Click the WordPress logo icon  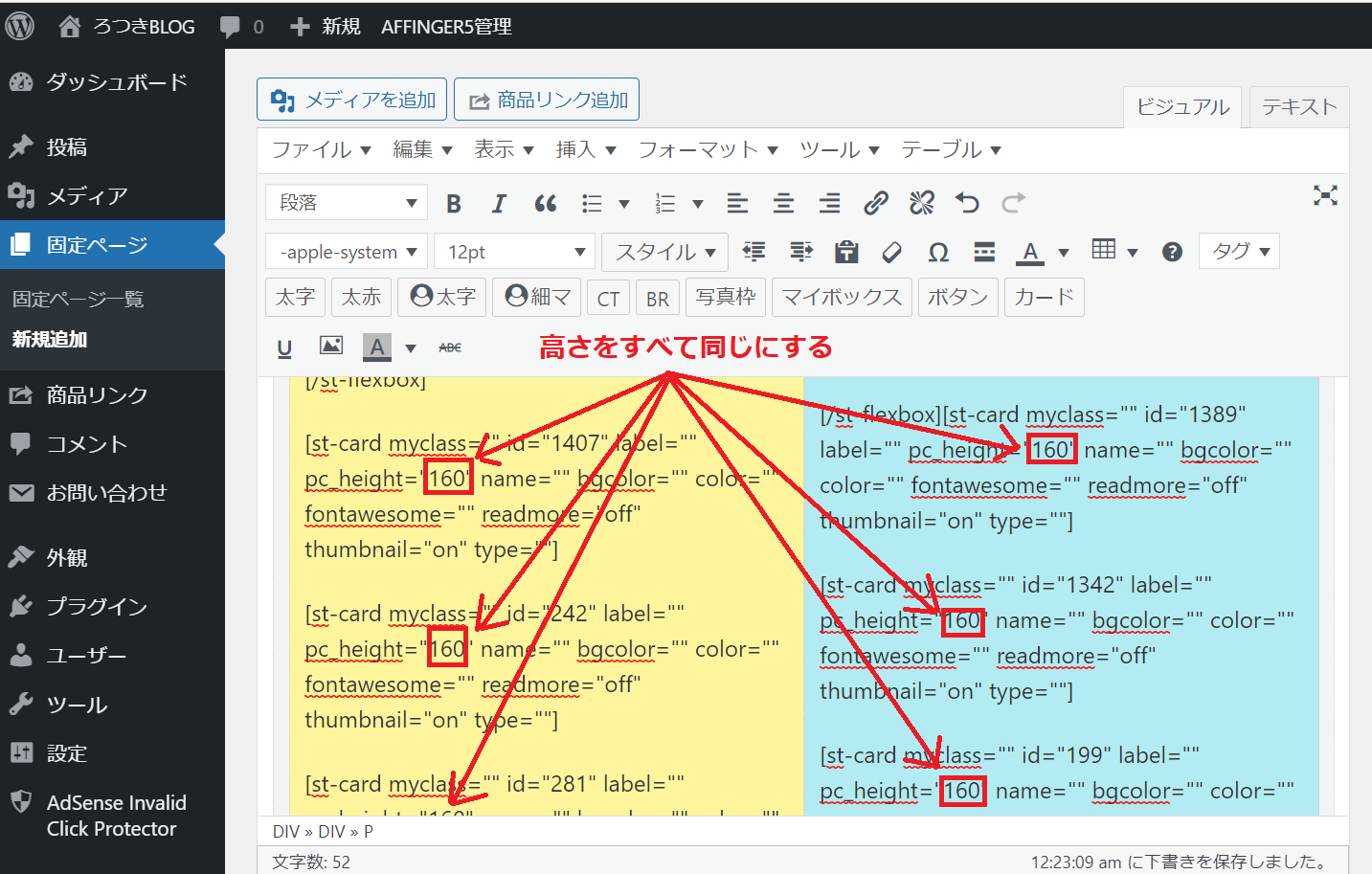coord(20,26)
